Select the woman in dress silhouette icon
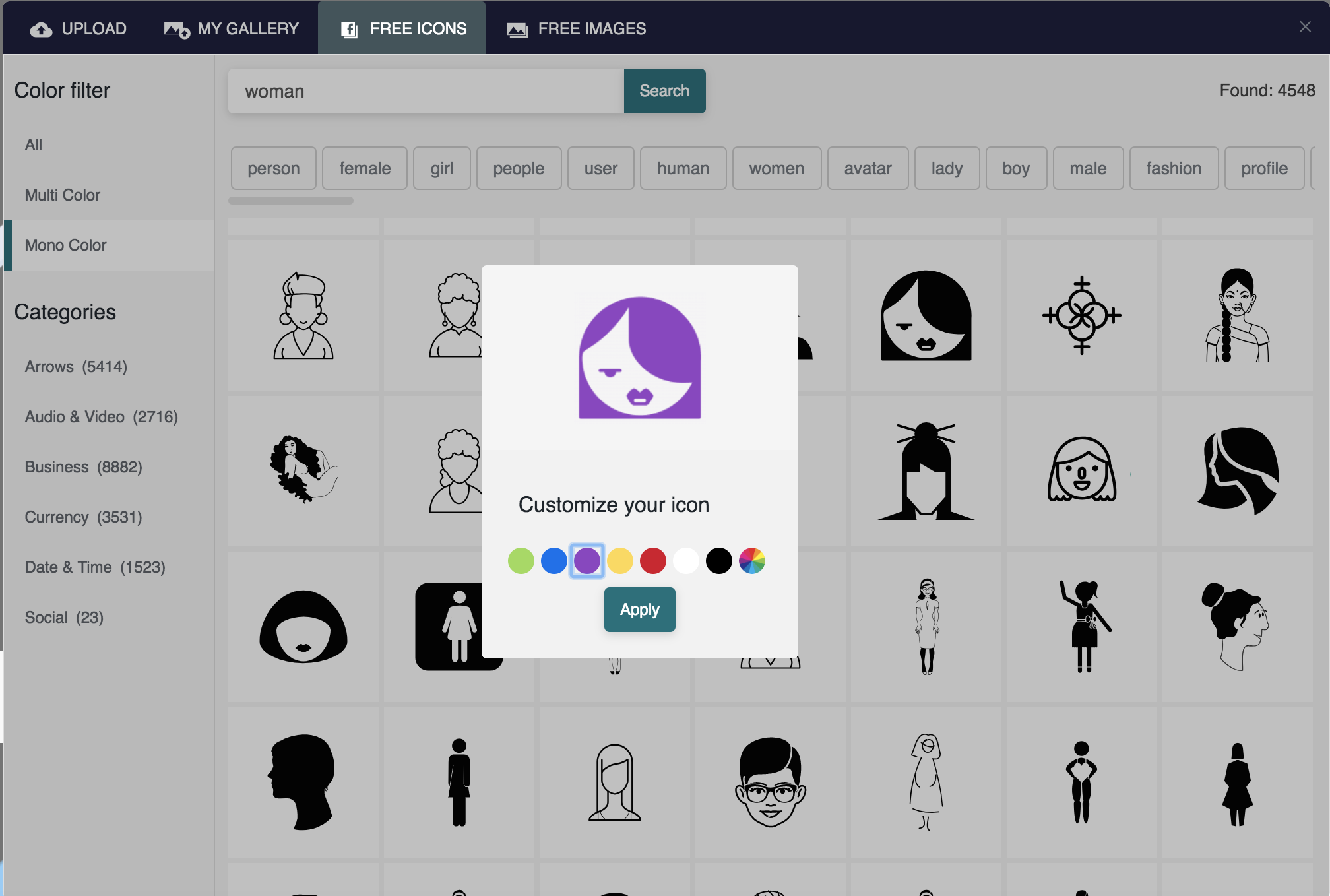This screenshot has height=896, width=1330. click(x=1238, y=783)
